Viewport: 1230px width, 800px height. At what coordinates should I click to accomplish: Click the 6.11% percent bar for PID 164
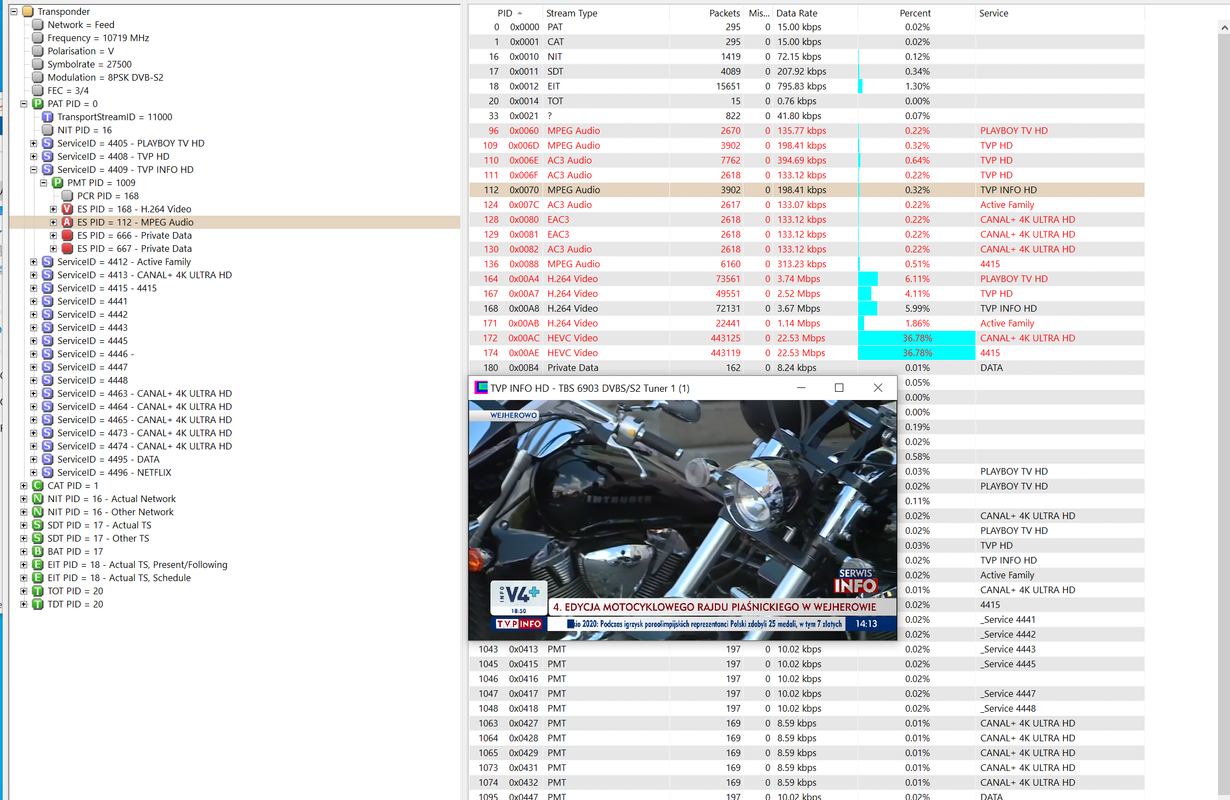tap(868, 279)
